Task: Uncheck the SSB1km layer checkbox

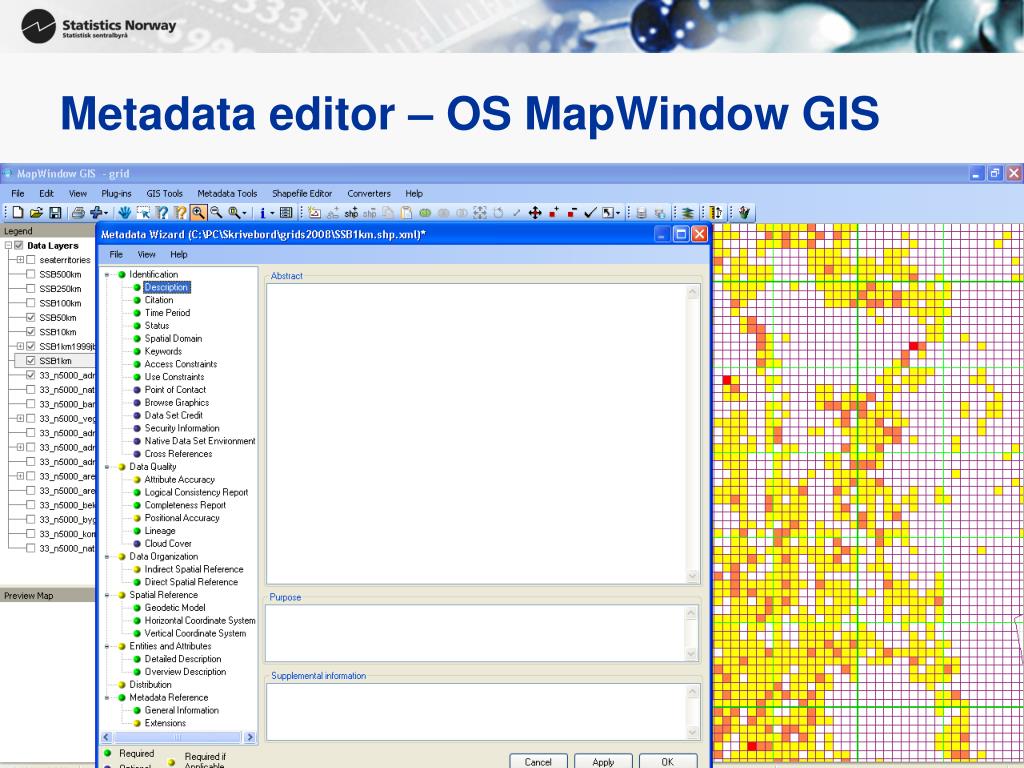Action: (31, 360)
